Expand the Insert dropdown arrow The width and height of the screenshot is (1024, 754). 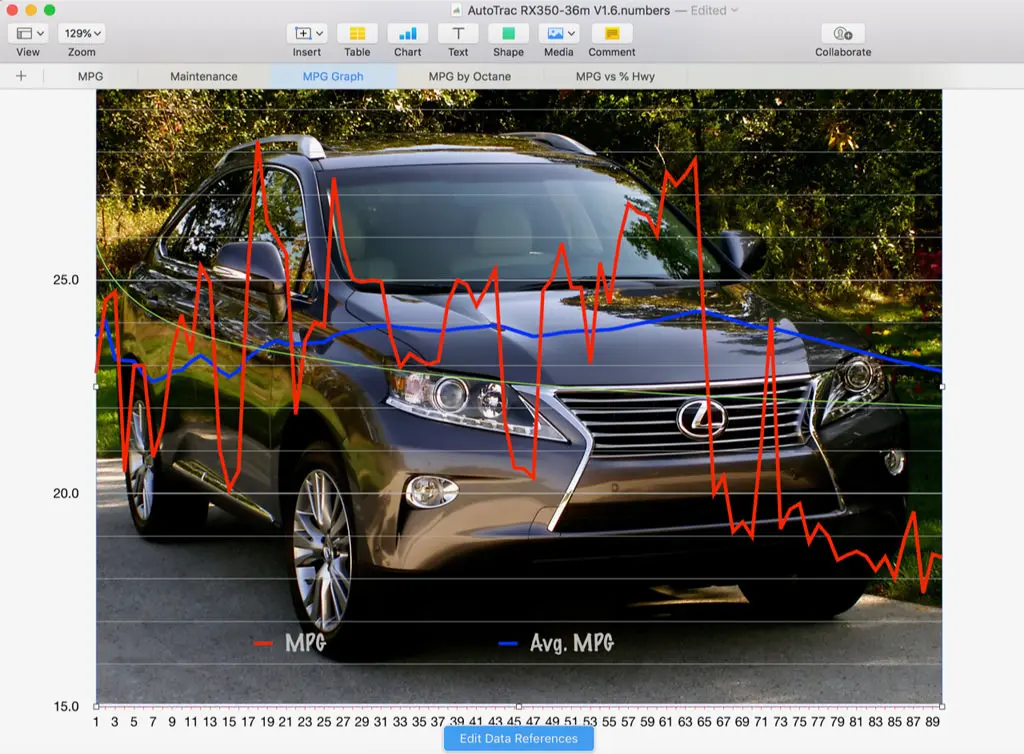[x=319, y=33]
